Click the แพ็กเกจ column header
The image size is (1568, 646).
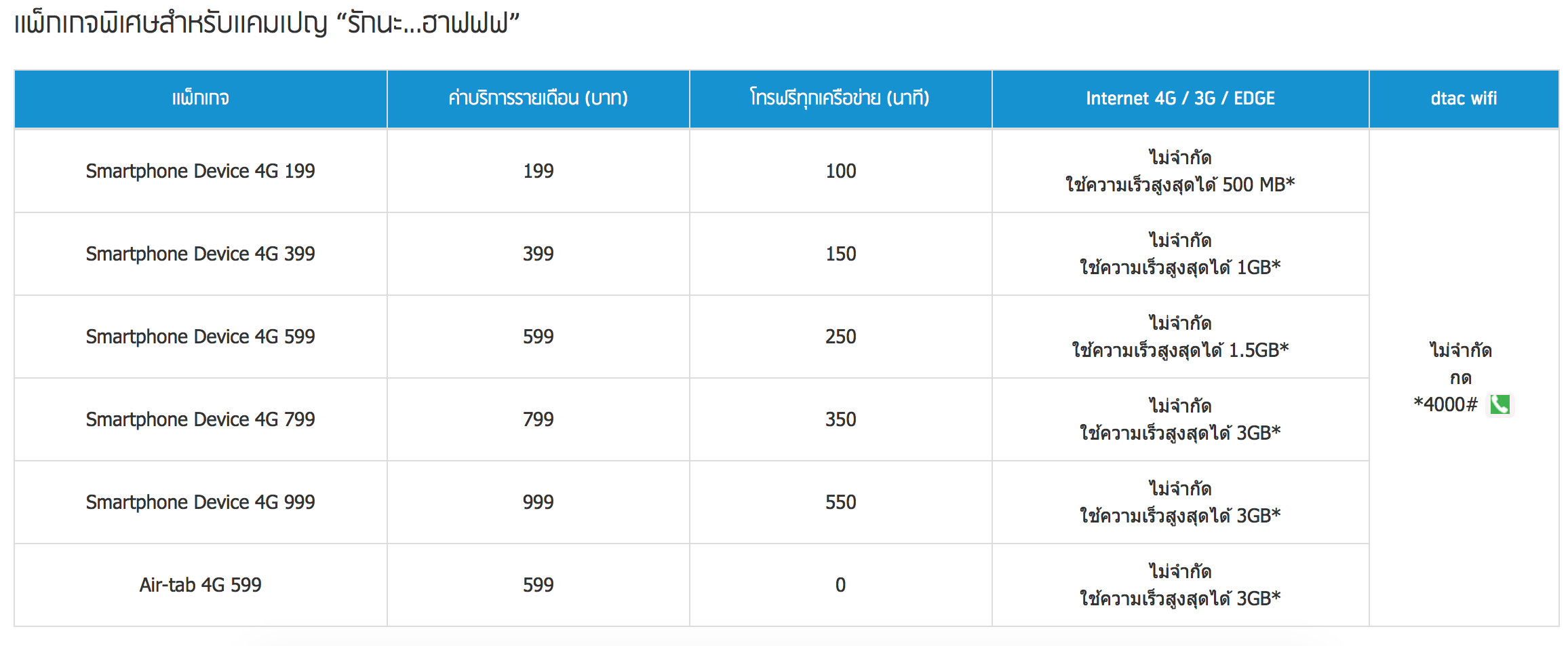pyautogui.click(x=201, y=99)
